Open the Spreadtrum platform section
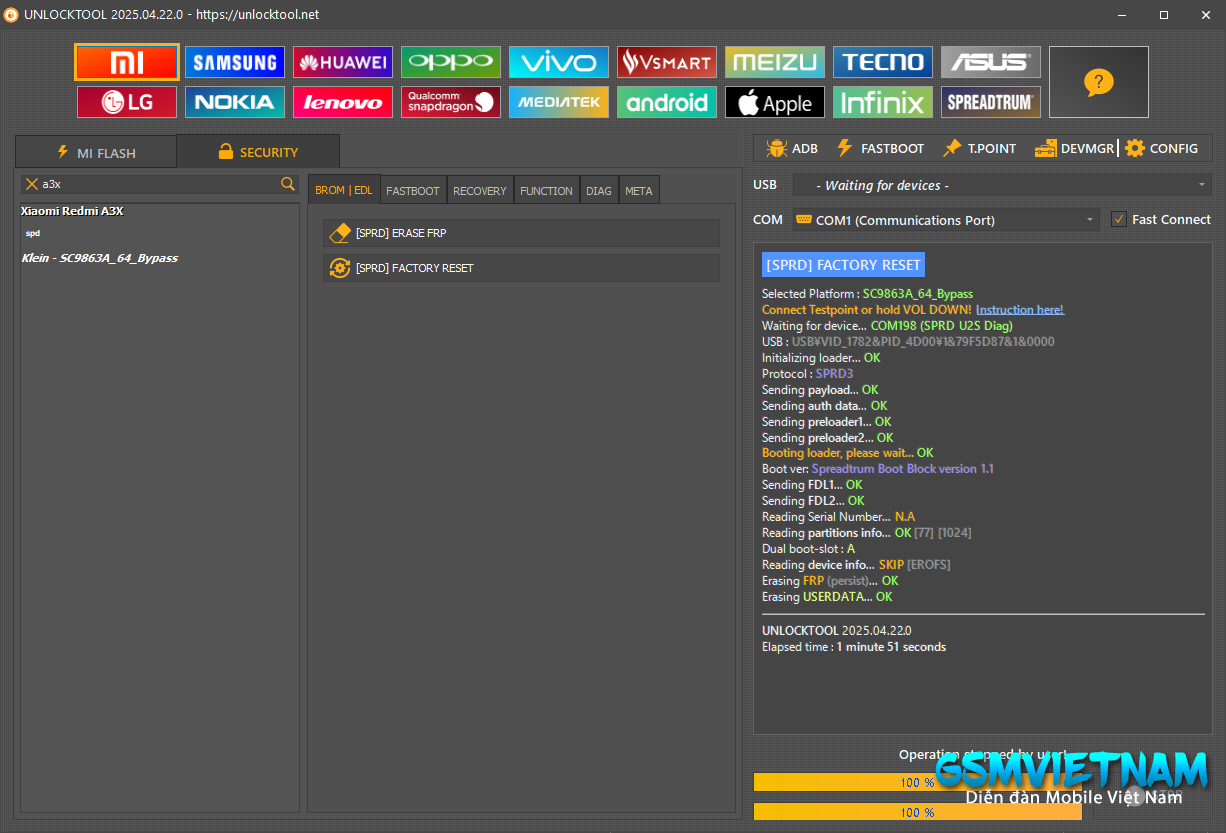Viewport: 1226px width, 833px height. (991, 102)
